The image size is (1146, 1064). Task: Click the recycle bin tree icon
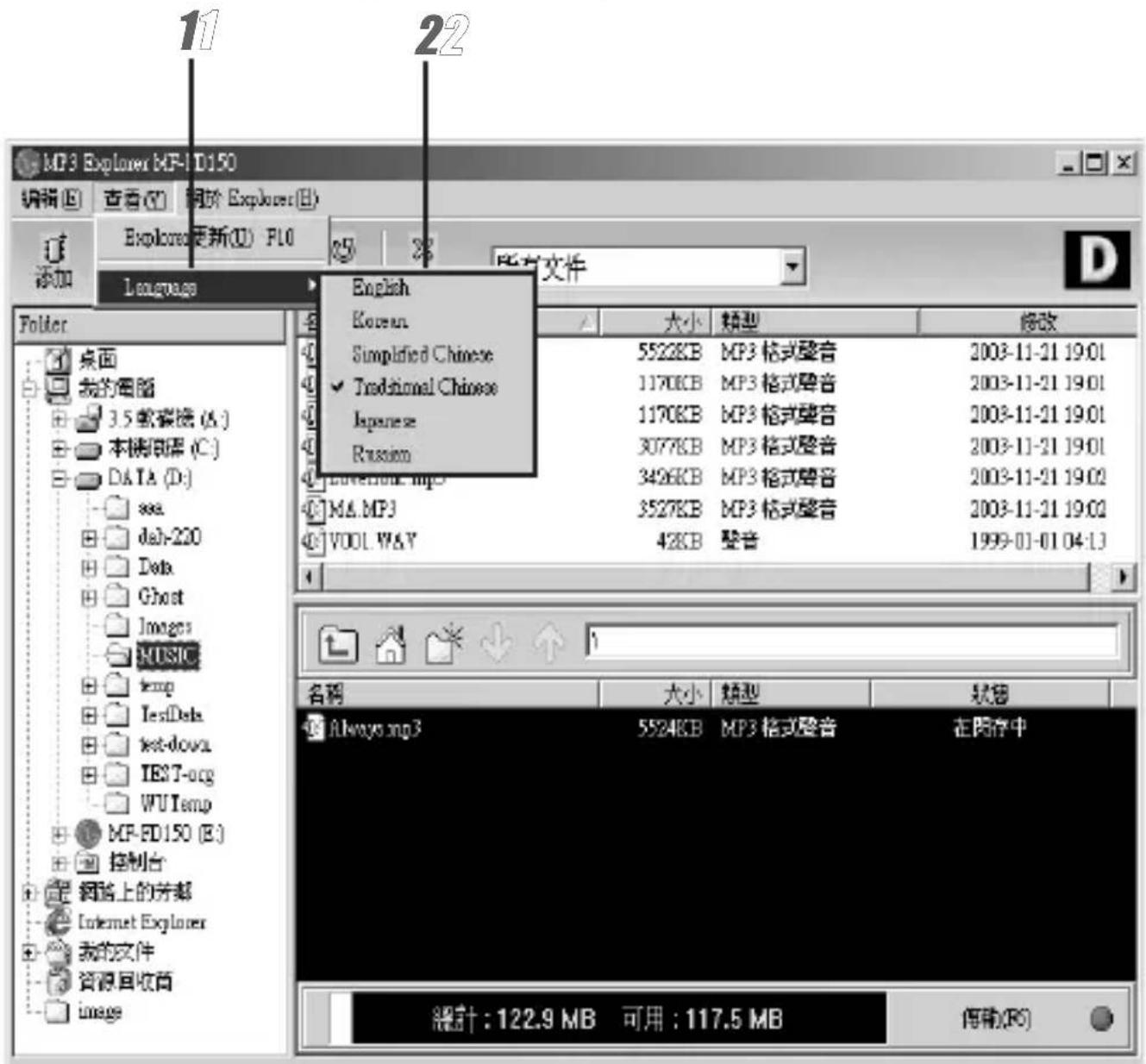point(59,981)
